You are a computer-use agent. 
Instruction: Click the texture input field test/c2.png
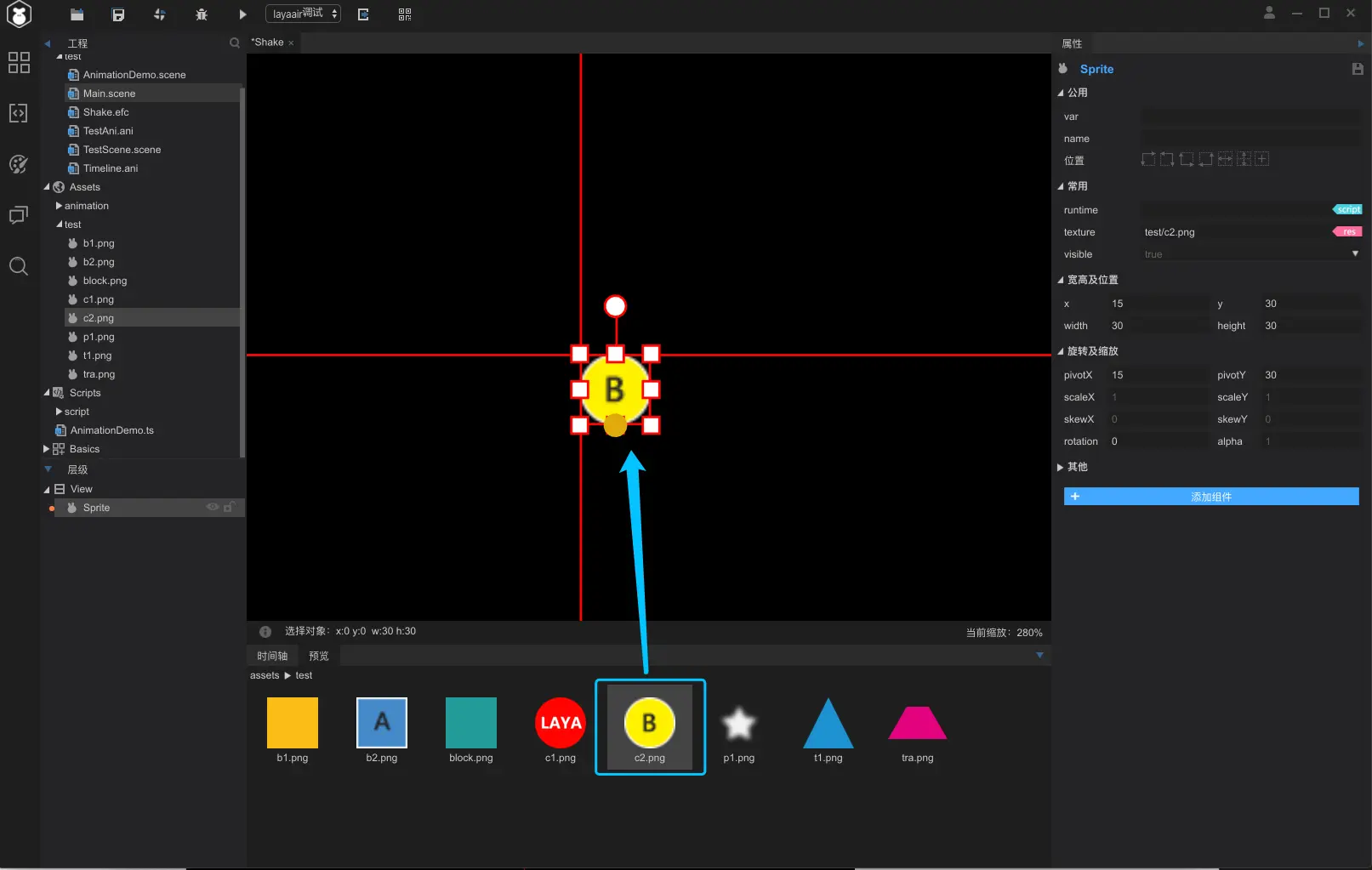click(1235, 232)
